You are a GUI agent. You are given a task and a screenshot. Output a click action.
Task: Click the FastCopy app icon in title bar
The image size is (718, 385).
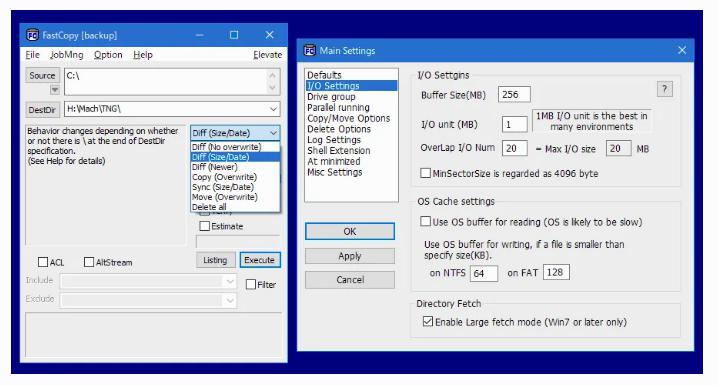[x=32, y=35]
